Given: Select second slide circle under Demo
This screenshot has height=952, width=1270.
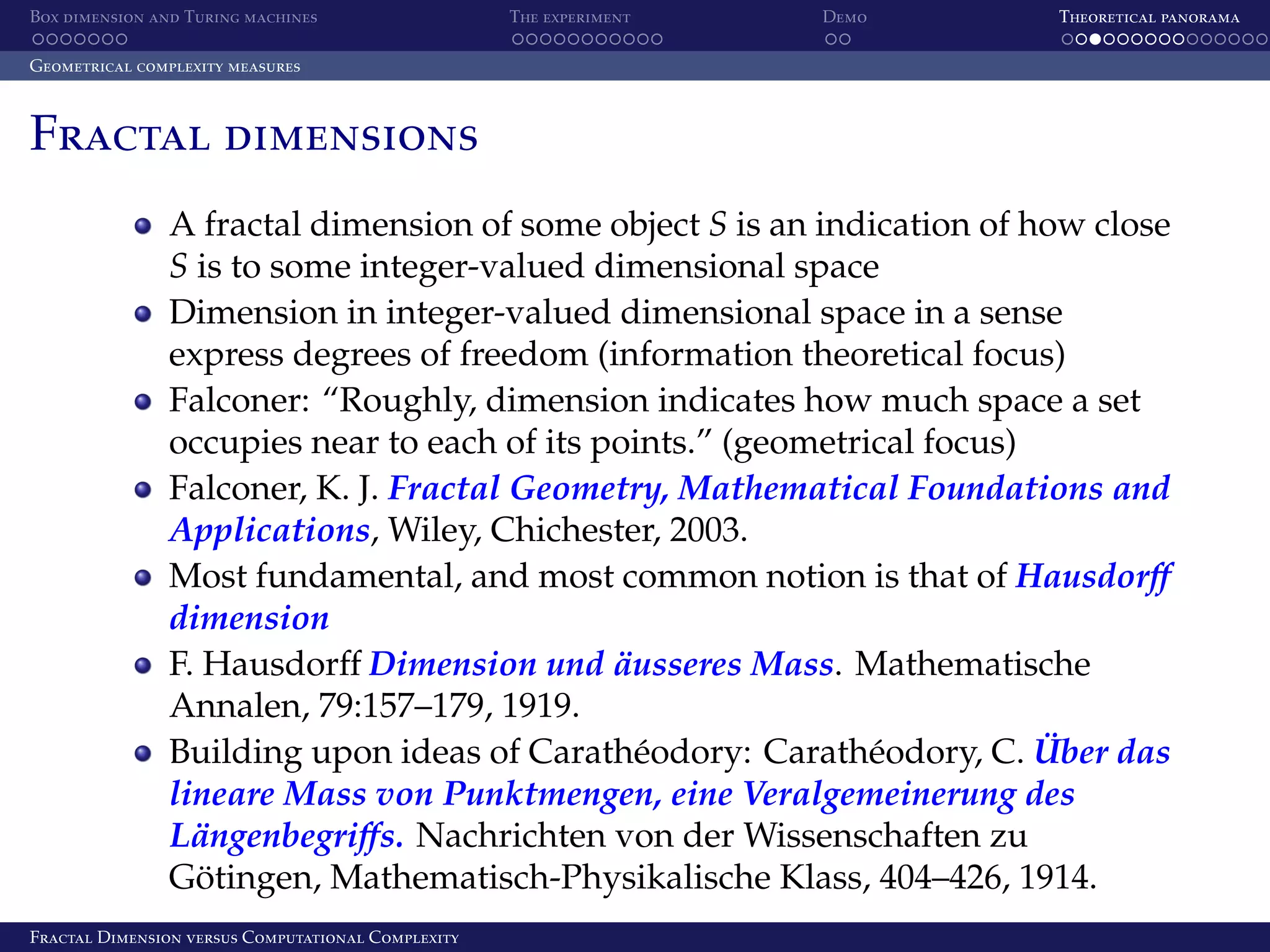Looking at the screenshot, I should tap(845, 39).
